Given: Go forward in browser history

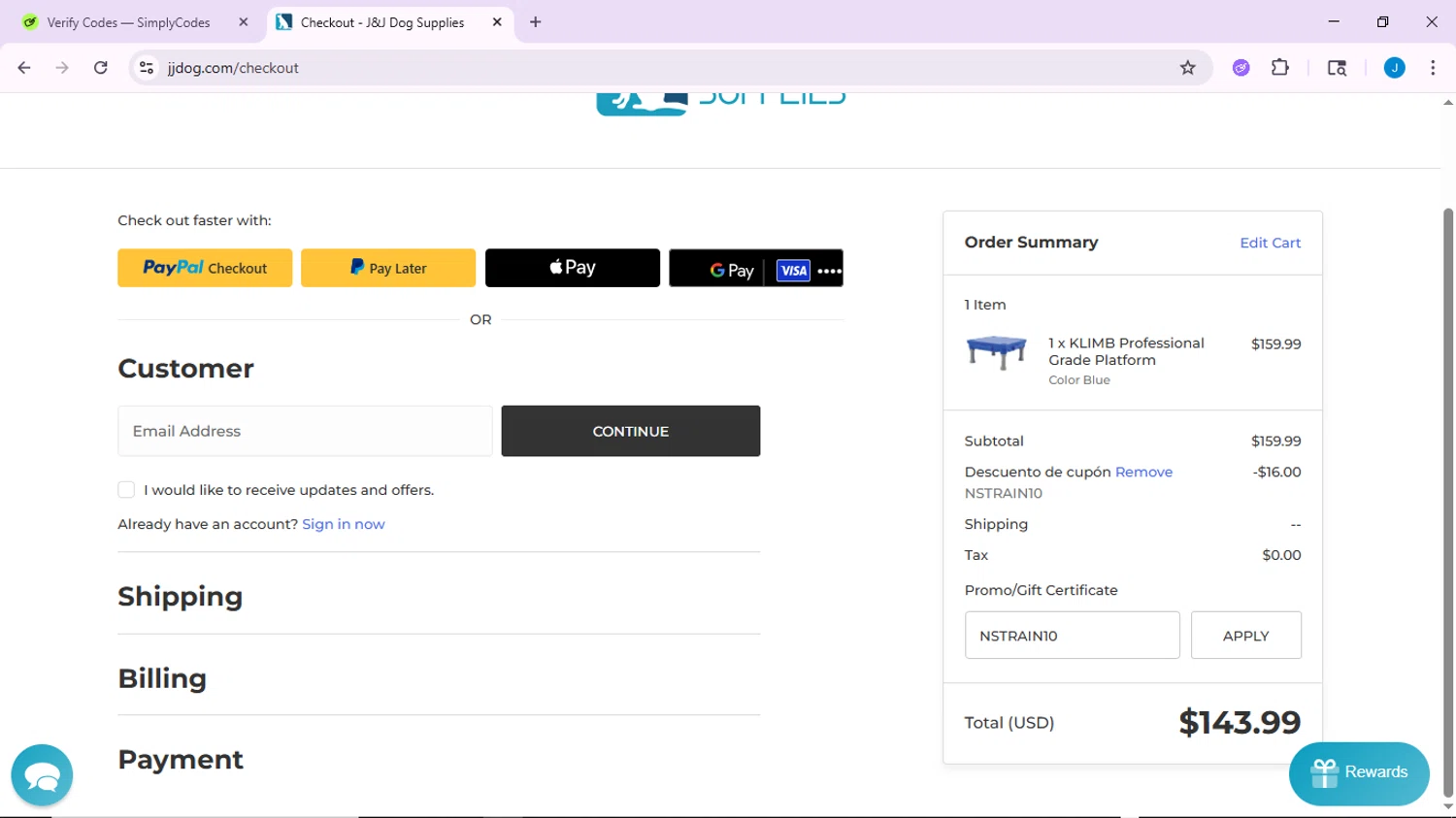Looking at the screenshot, I should coord(62,68).
